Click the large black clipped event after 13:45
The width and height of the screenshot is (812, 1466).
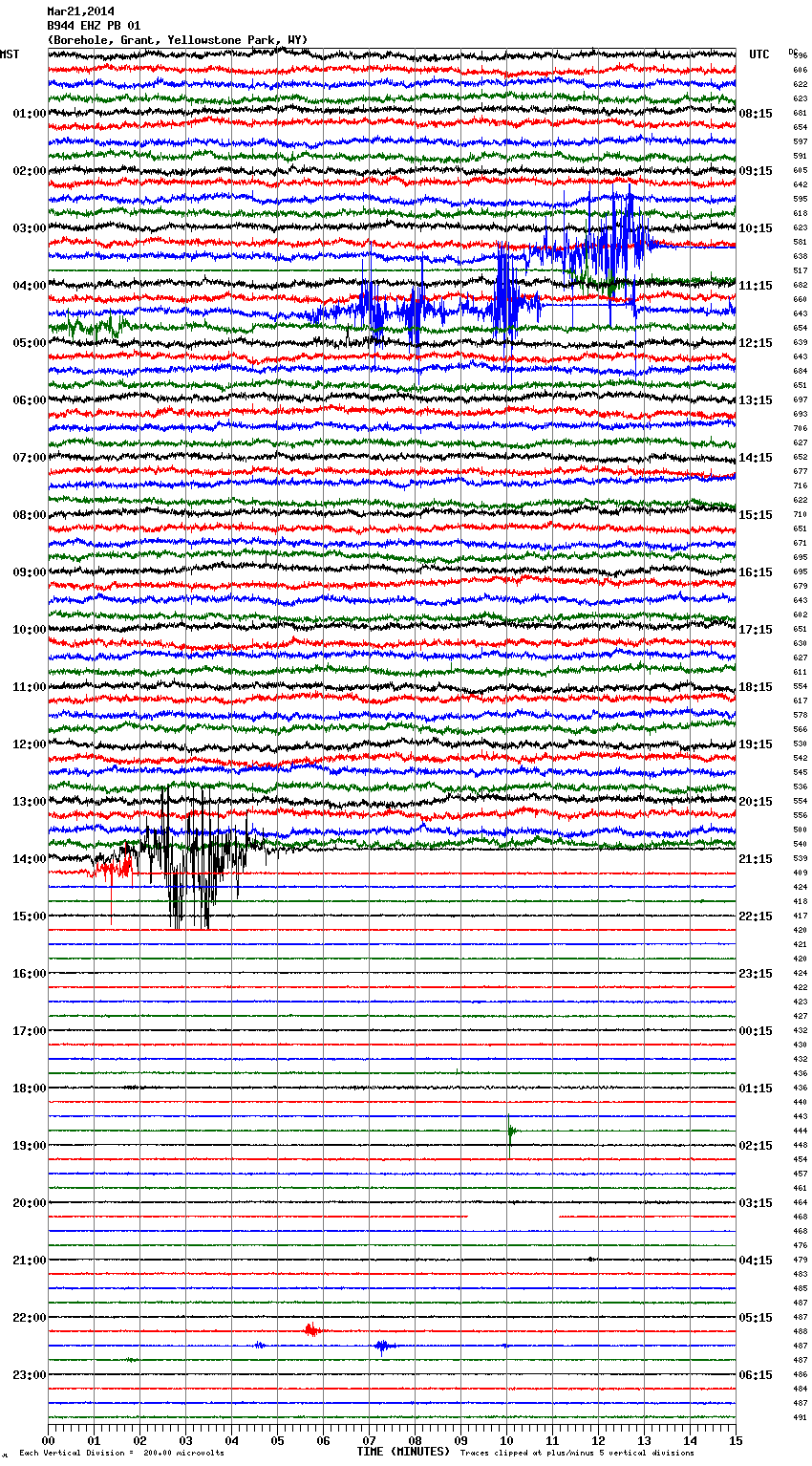191,855
